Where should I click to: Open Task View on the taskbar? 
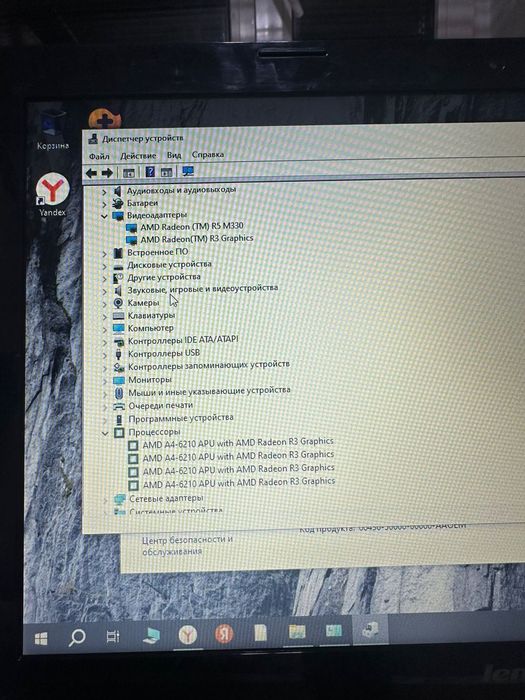(x=113, y=637)
